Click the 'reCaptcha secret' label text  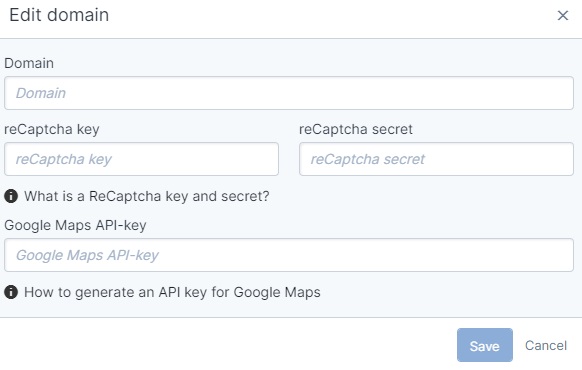(x=356, y=129)
